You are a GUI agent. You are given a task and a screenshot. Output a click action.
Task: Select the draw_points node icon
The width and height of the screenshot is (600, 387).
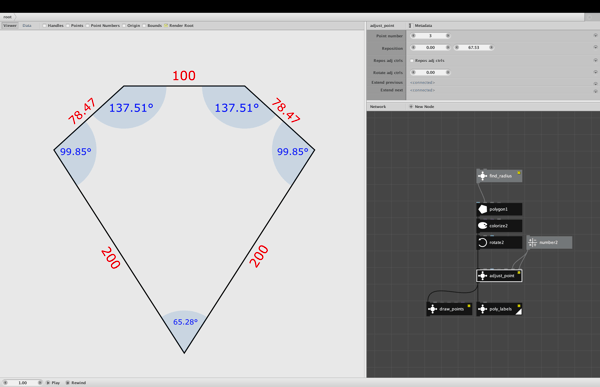click(432, 309)
